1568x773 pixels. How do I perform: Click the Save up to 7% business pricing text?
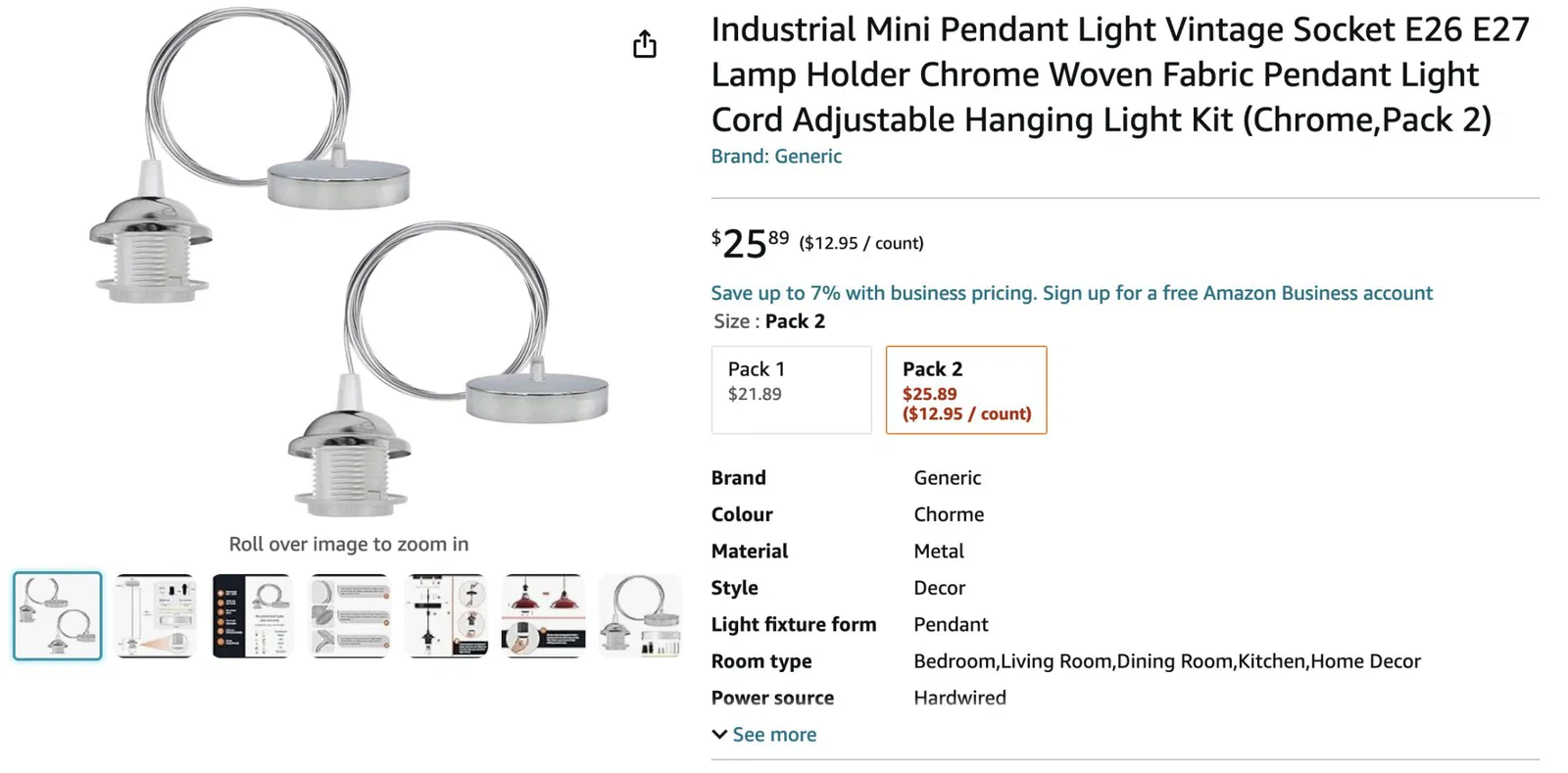coord(872,293)
